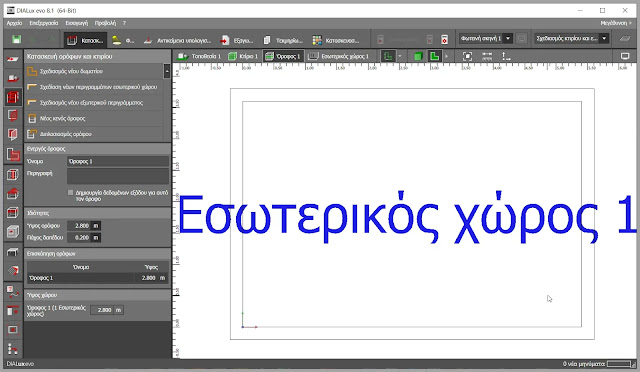Click the empty Περιγραφή text area
Viewport: 640px width, 372px height.
pos(118,176)
